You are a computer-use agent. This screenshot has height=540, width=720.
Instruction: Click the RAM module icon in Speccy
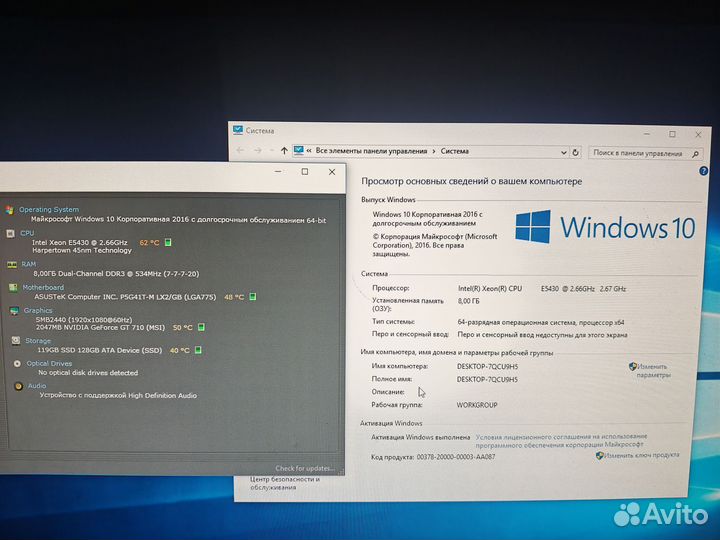click(12, 264)
